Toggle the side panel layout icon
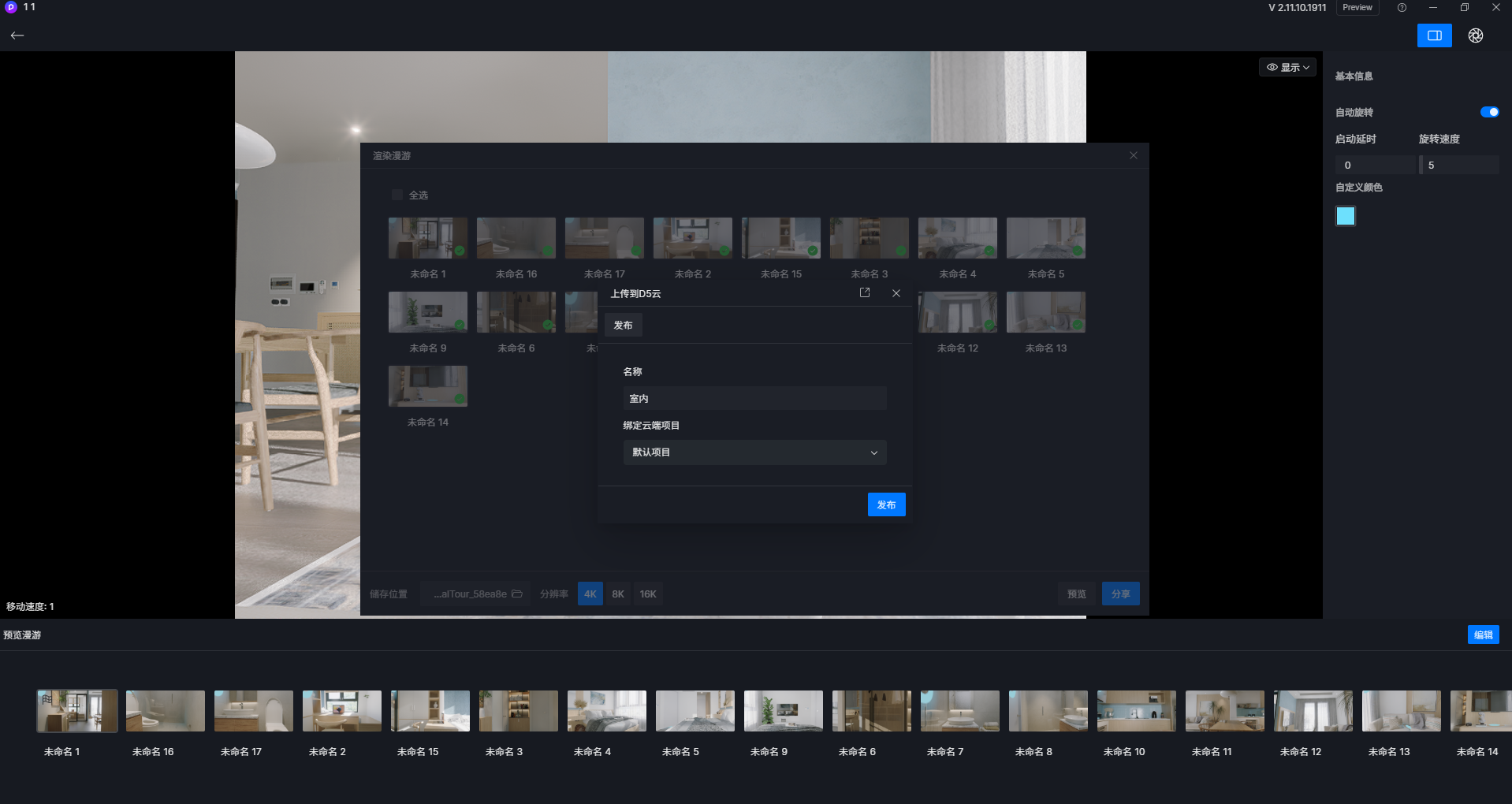The height and width of the screenshot is (804, 1512). point(1434,35)
